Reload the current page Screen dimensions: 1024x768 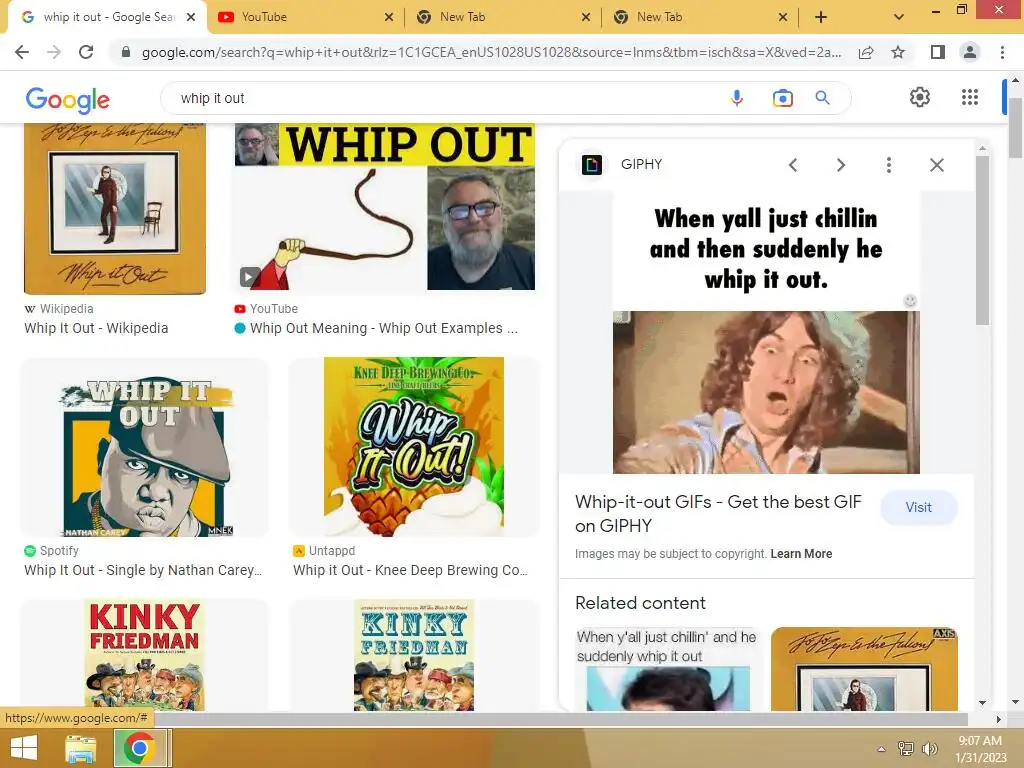point(86,52)
